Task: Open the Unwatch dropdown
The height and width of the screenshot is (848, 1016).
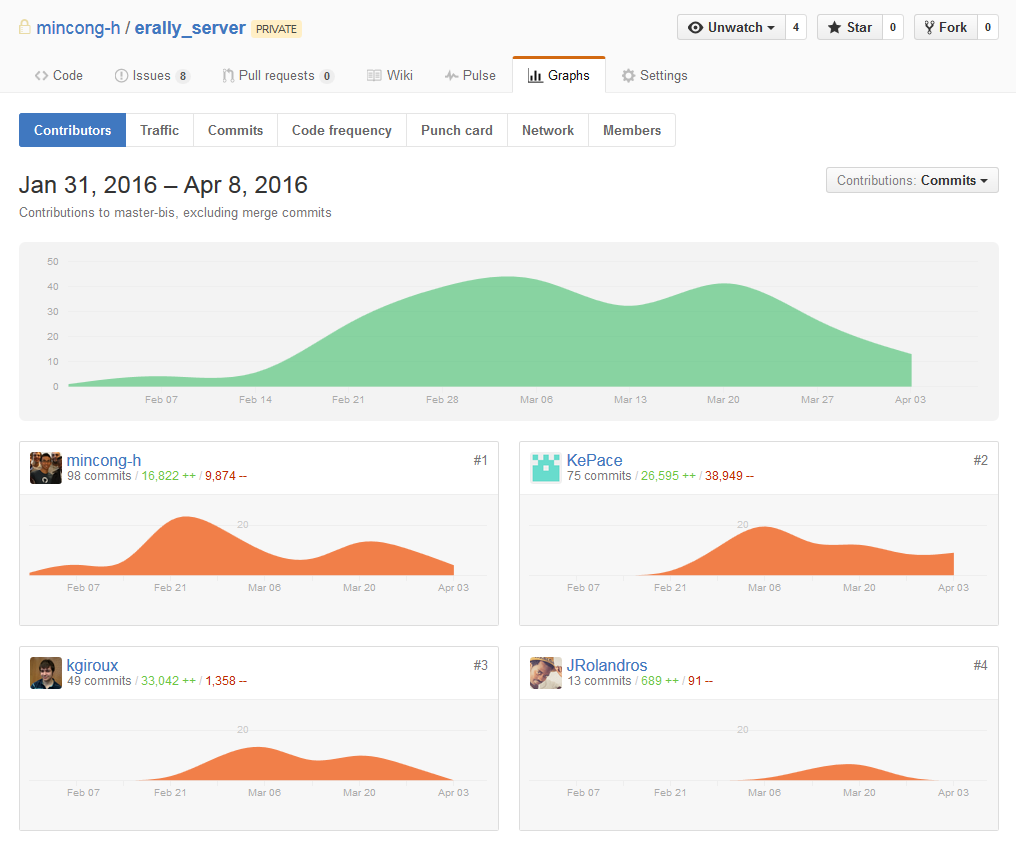Action: pyautogui.click(x=731, y=27)
